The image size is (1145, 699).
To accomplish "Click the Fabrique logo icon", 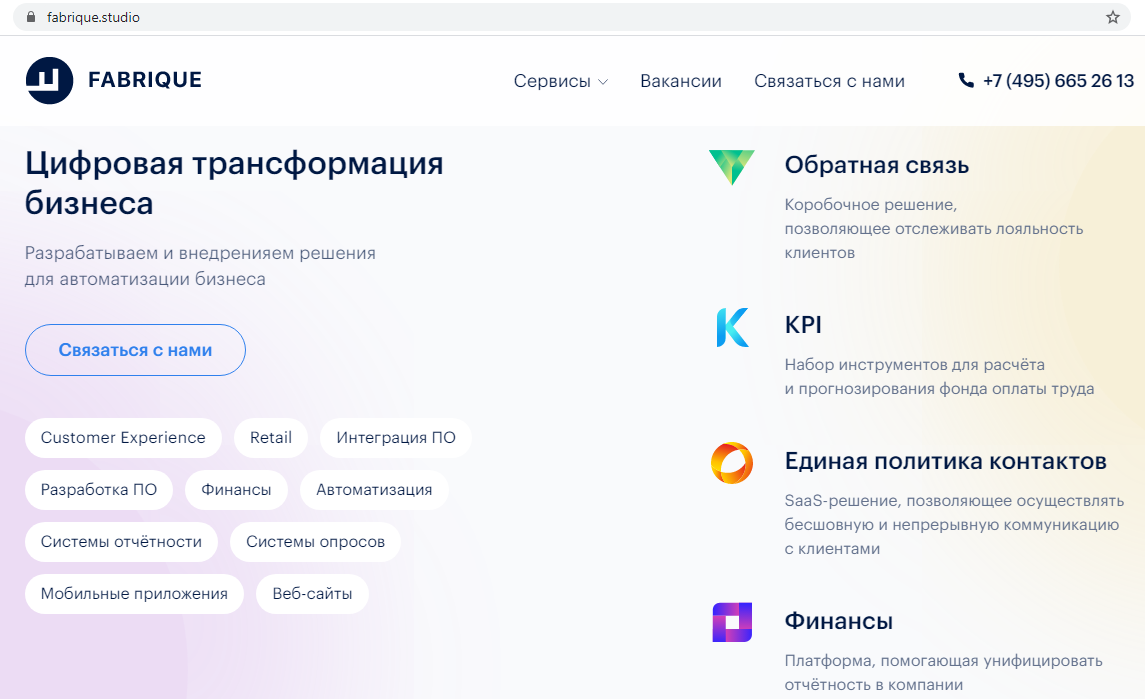I will tap(49, 81).
